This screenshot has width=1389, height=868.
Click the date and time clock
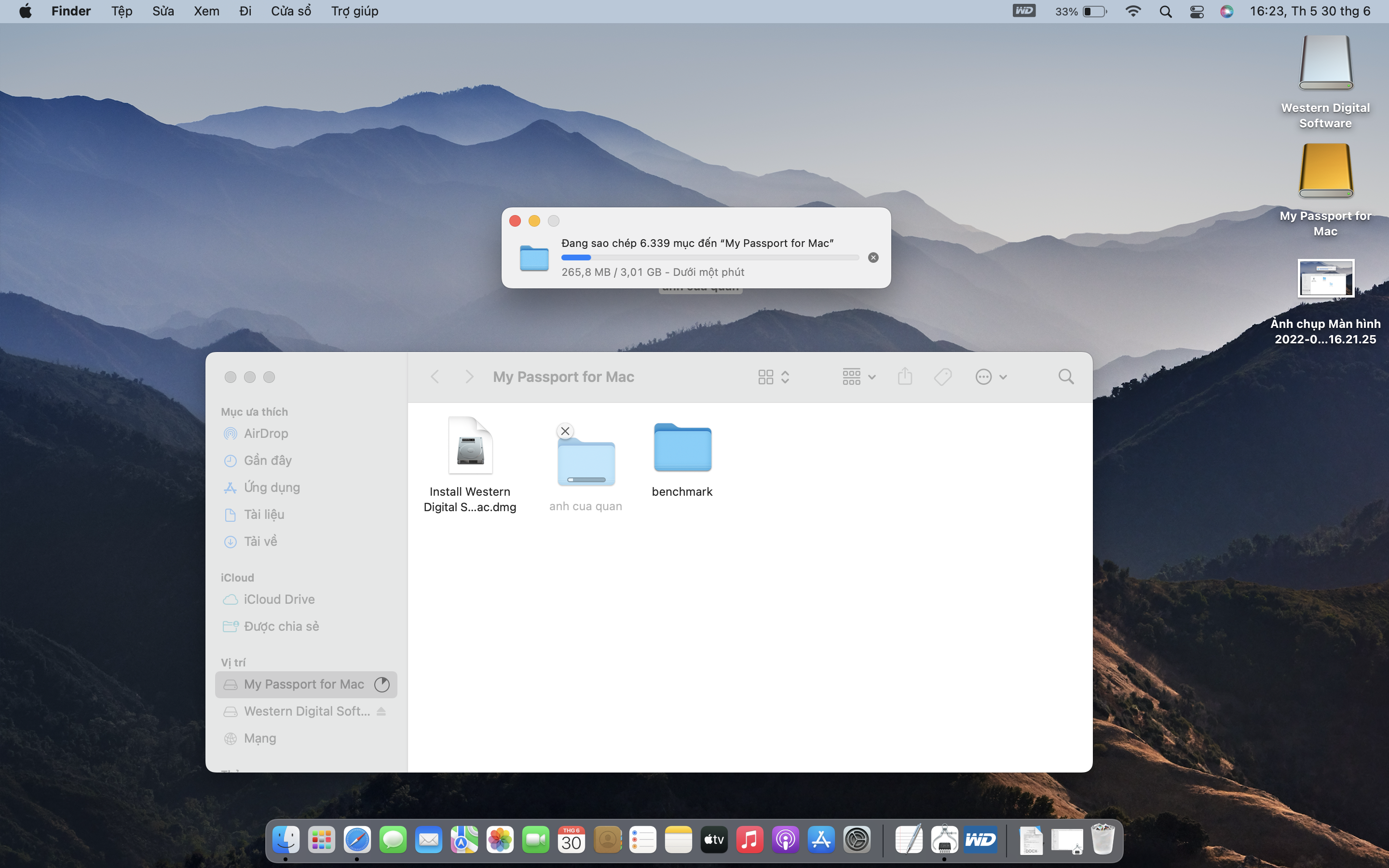[x=1310, y=11]
